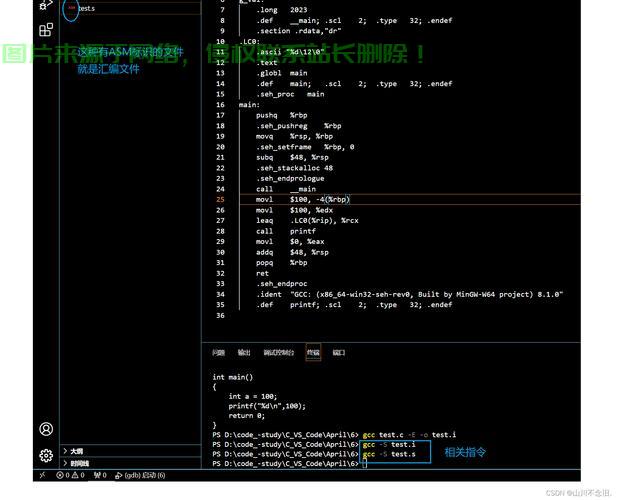This screenshot has width=617, height=500.
Task: Click the 'subq $48, %rsp' instruction
Action: (292, 157)
